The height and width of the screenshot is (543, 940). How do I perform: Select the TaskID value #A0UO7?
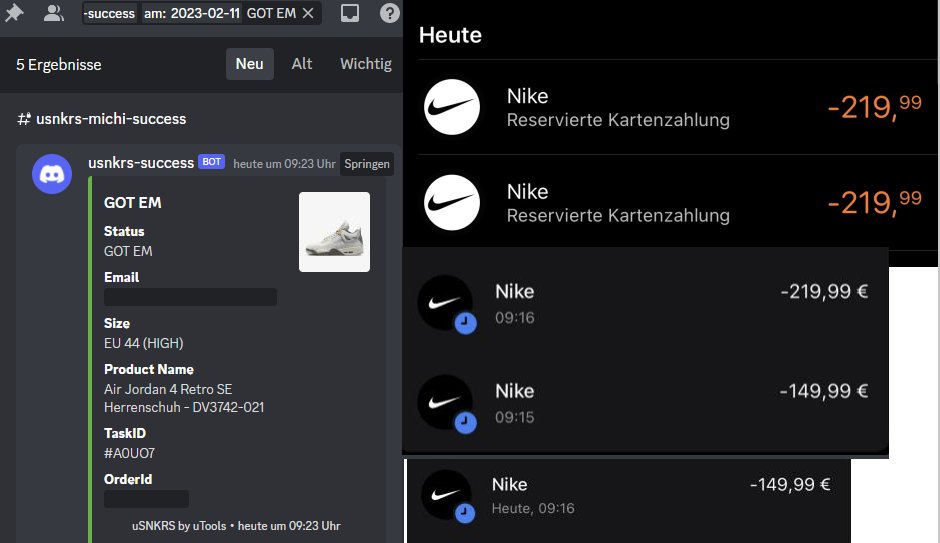click(129, 453)
